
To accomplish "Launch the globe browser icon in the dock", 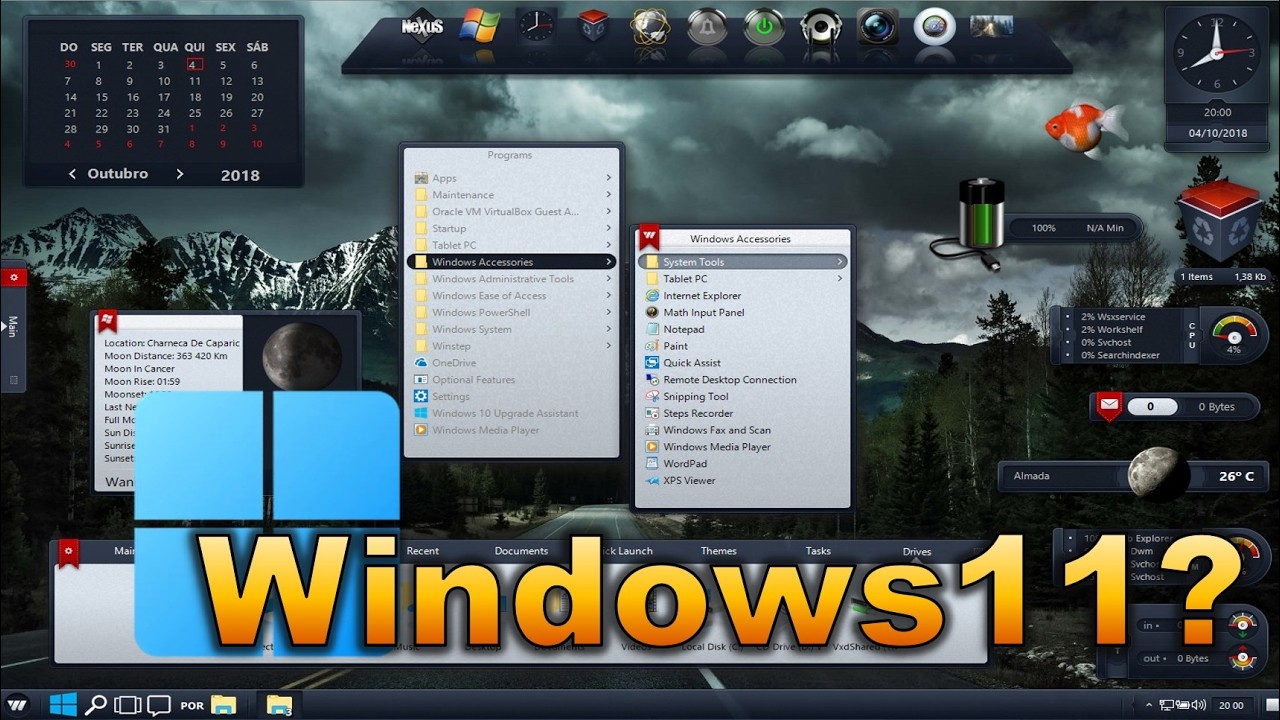I will click(649, 27).
